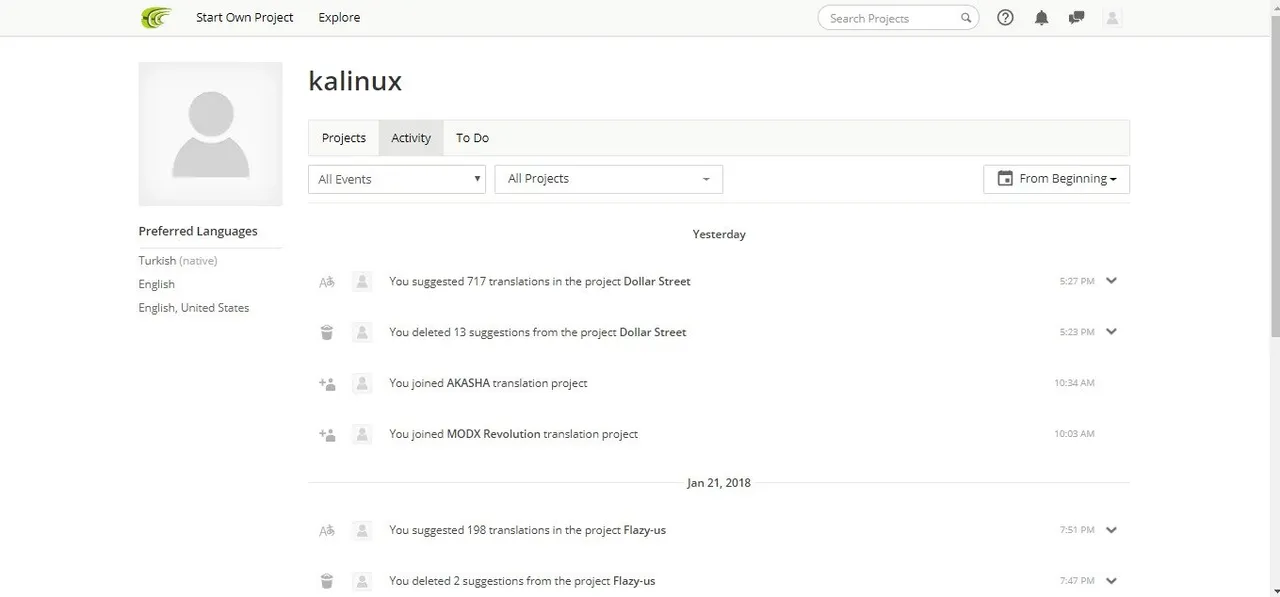Expand the 198 translations Flazy-us details
The width and height of the screenshot is (1280, 597).
coord(1111,530)
